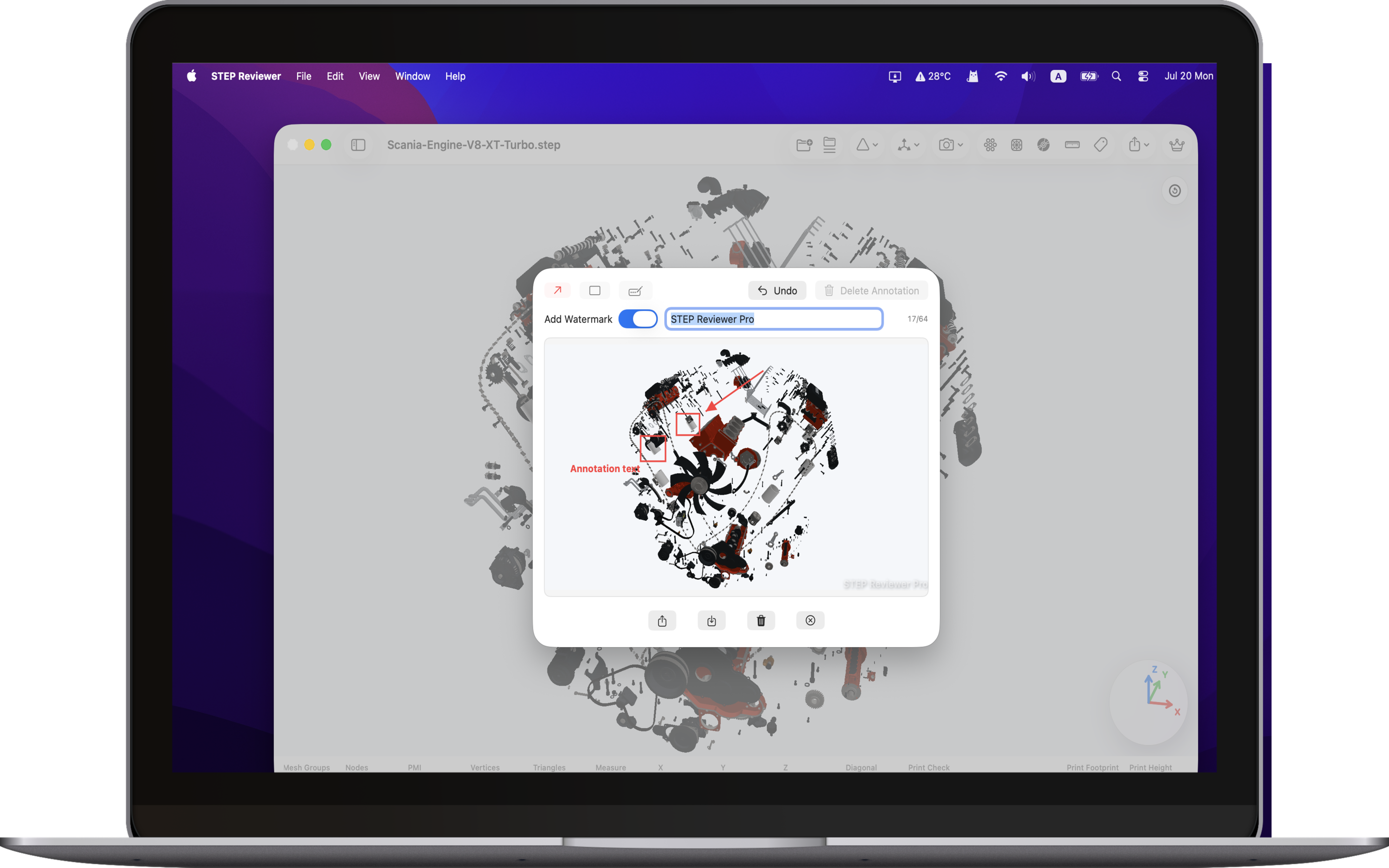
Task: Click the cat icon in menu bar
Action: pyautogui.click(x=972, y=76)
